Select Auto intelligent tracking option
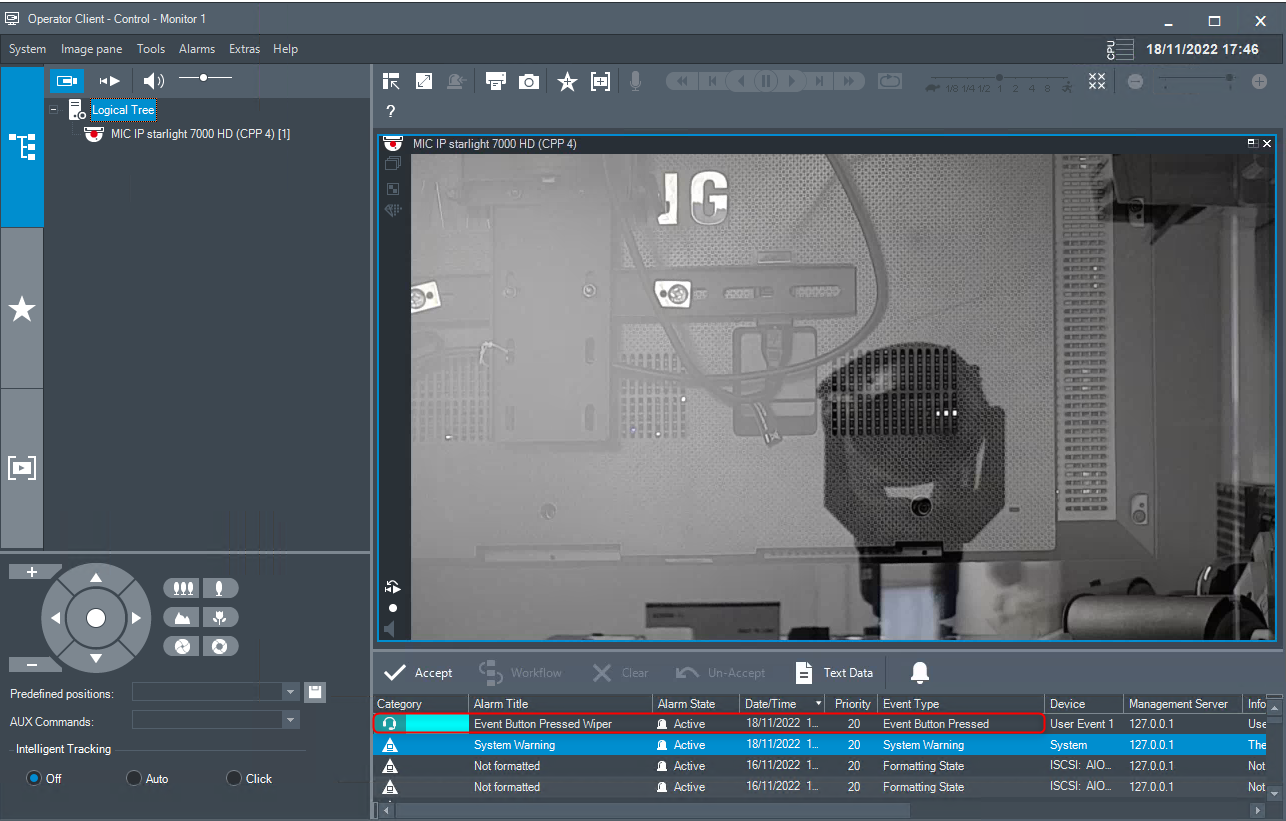Image resolution: width=1286 pixels, height=821 pixels. (x=135, y=778)
